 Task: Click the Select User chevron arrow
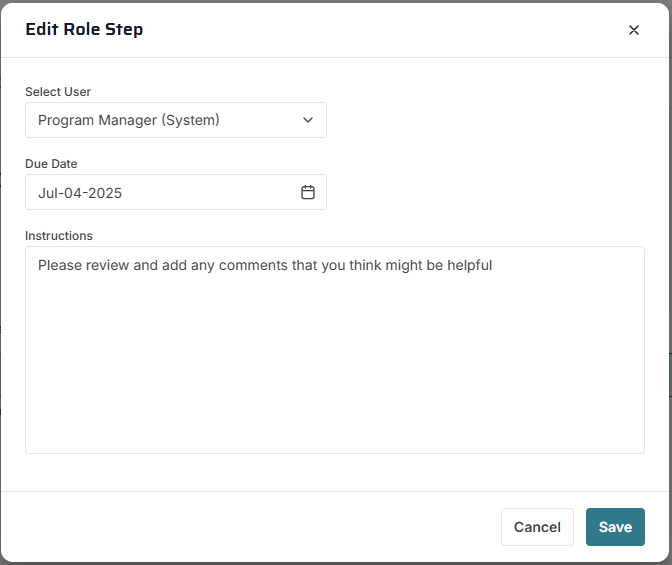[308, 120]
